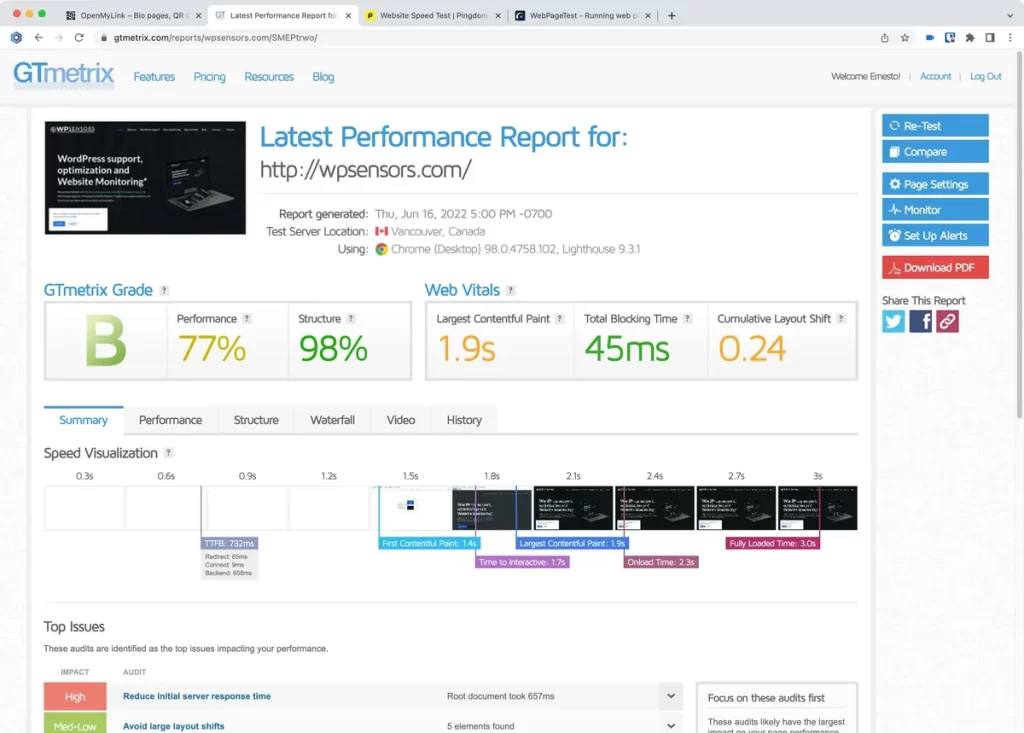Click the wpsensors site screenshot thumbnail

pos(145,178)
